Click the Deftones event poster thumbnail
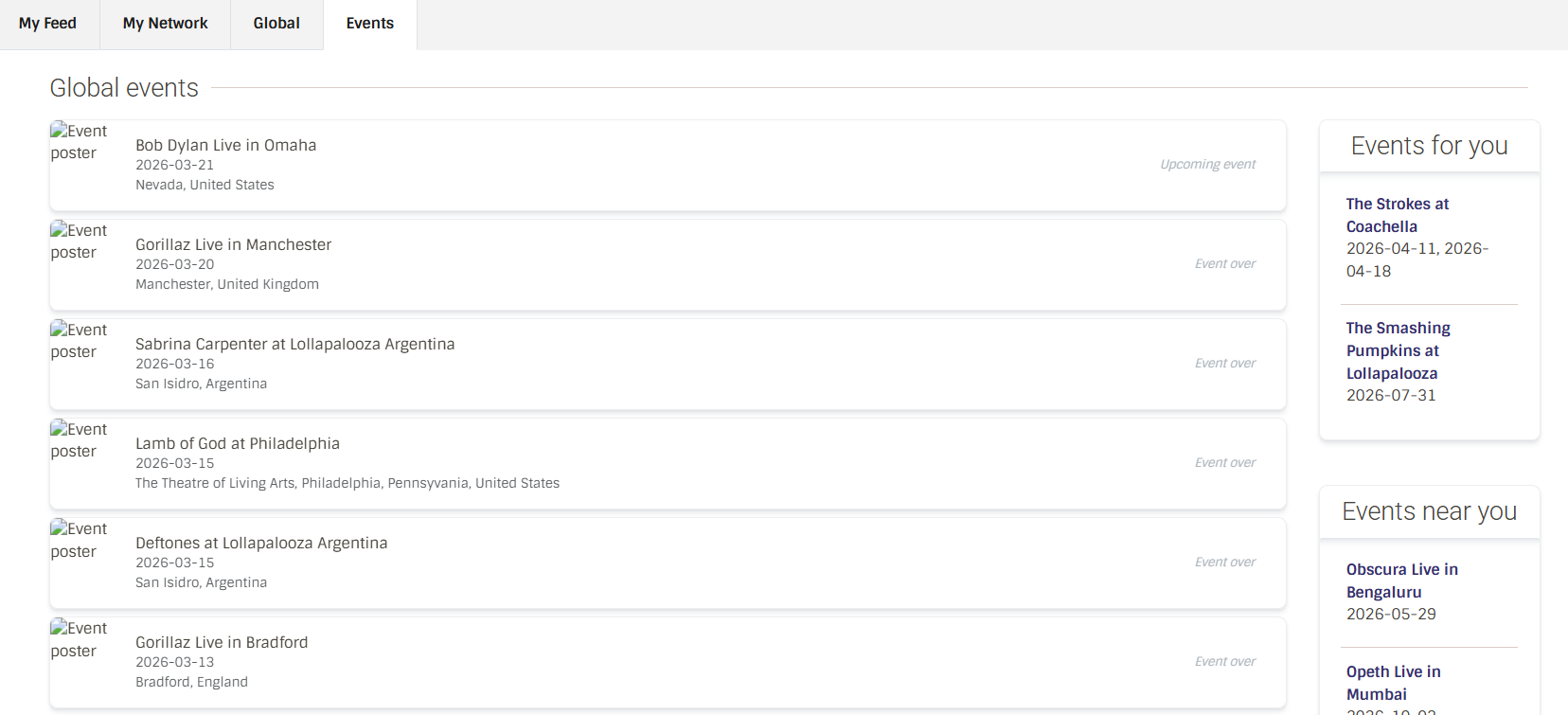 pos(80,540)
